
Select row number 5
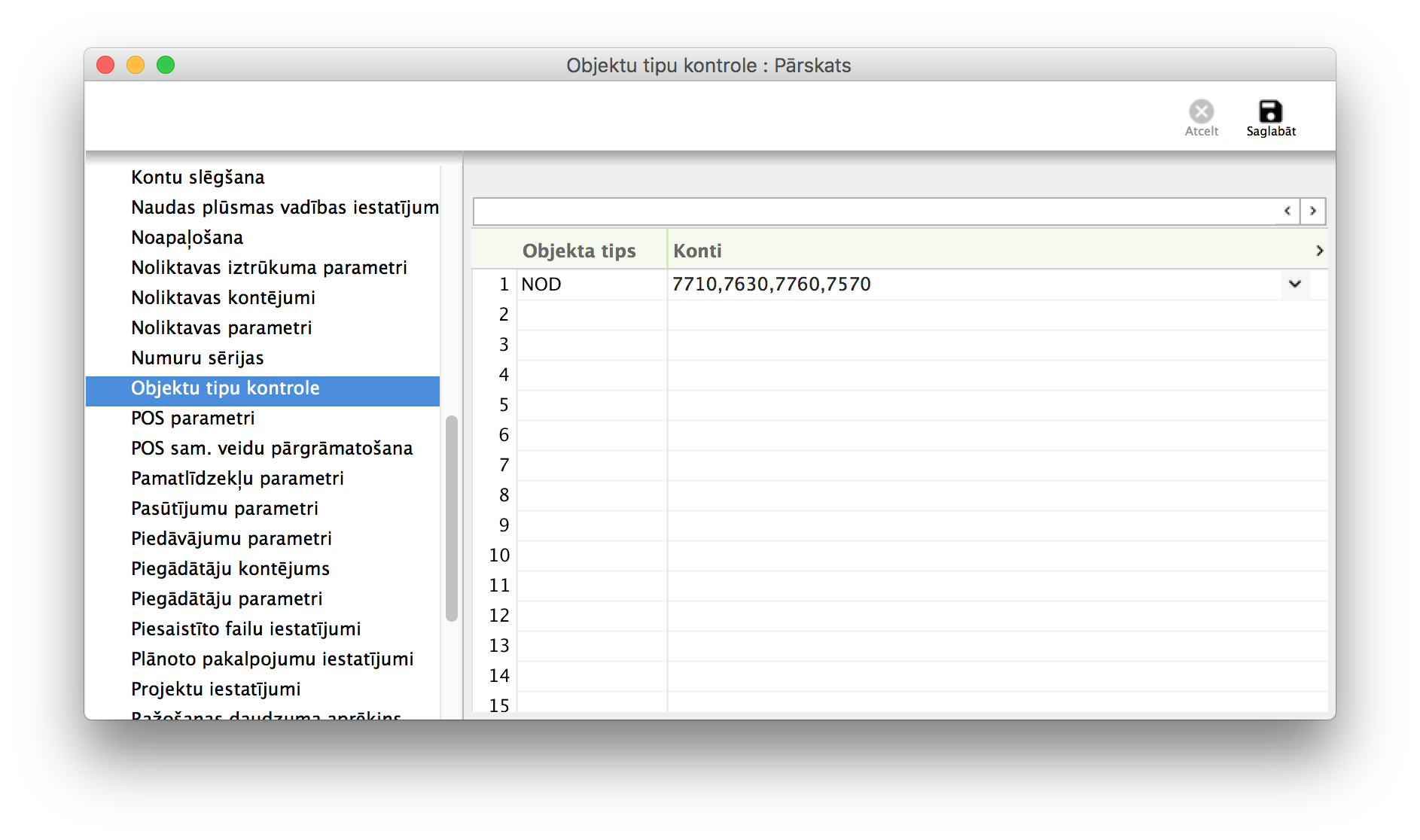tap(504, 405)
